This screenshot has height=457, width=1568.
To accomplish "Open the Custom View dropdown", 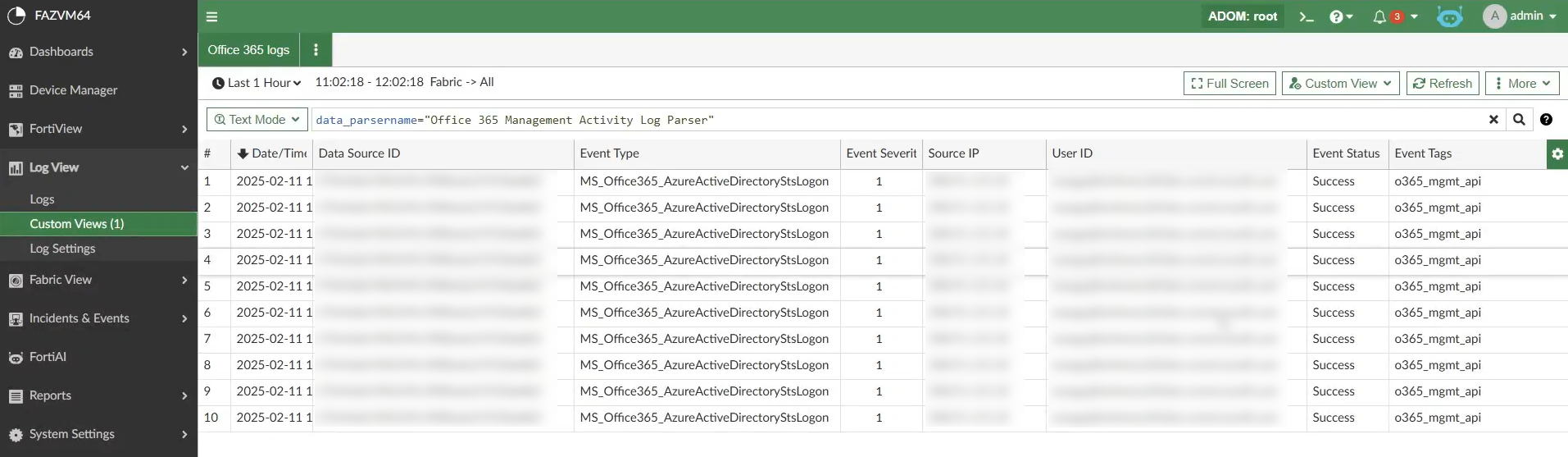I will [x=1340, y=84].
